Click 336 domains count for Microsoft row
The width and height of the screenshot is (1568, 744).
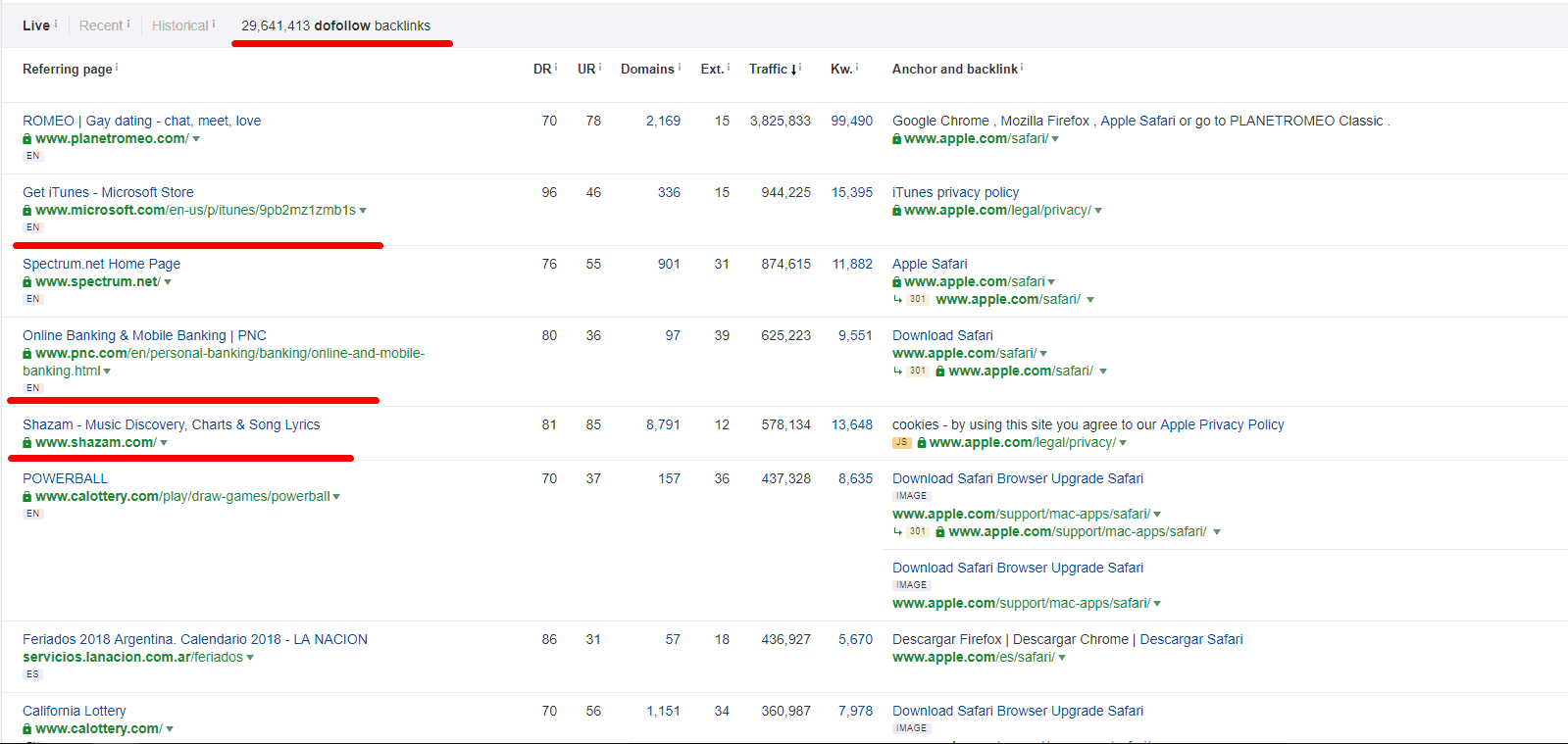point(669,192)
